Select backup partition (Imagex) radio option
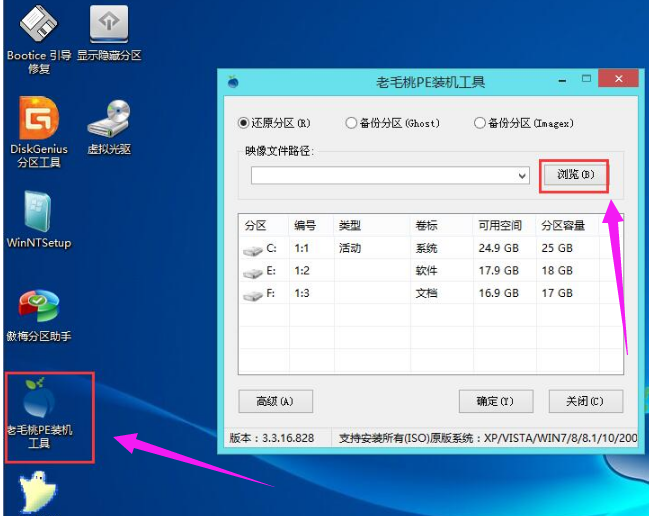Screen dimensions: 649x516 pyautogui.click(x=480, y=123)
